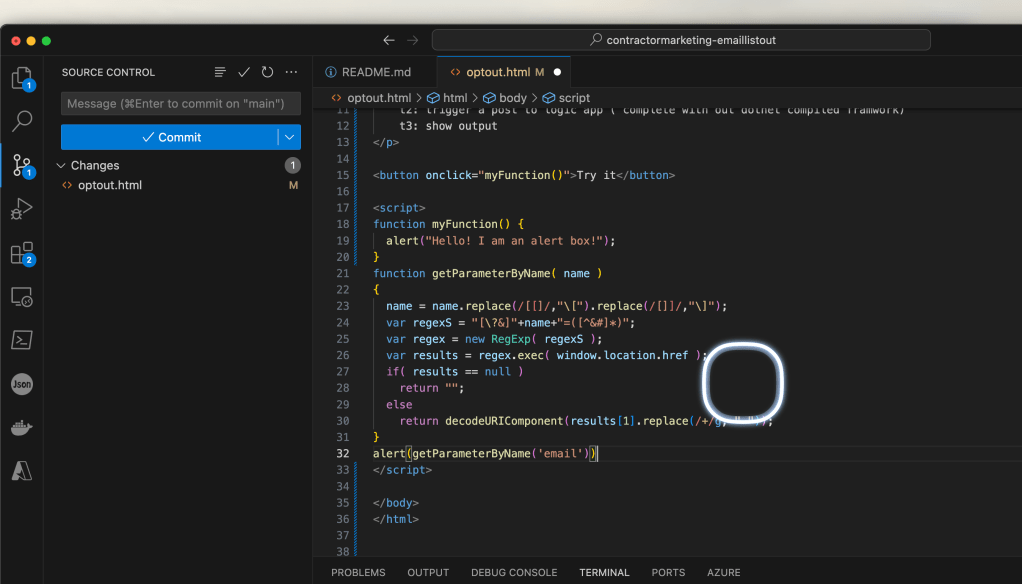This screenshot has width=1022, height=584.
Task: Open the Explorer view in activity bar
Action: coord(22,78)
